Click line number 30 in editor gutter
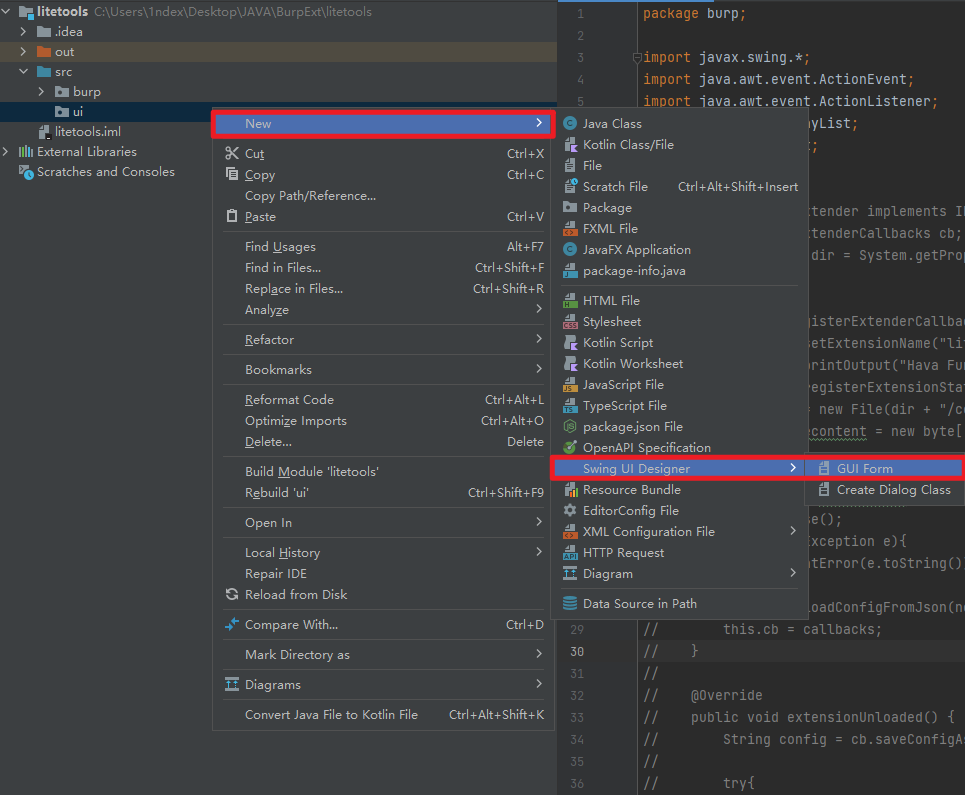Viewport: 965px width, 795px height. (x=577, y=652)
